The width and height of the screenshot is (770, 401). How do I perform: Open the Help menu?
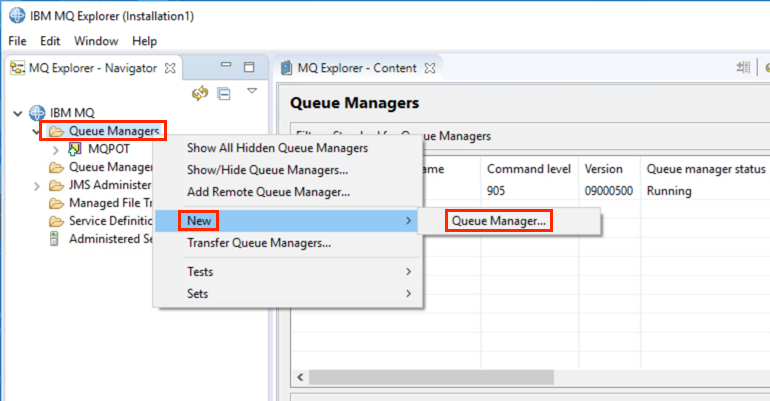[x=144, y=41]
